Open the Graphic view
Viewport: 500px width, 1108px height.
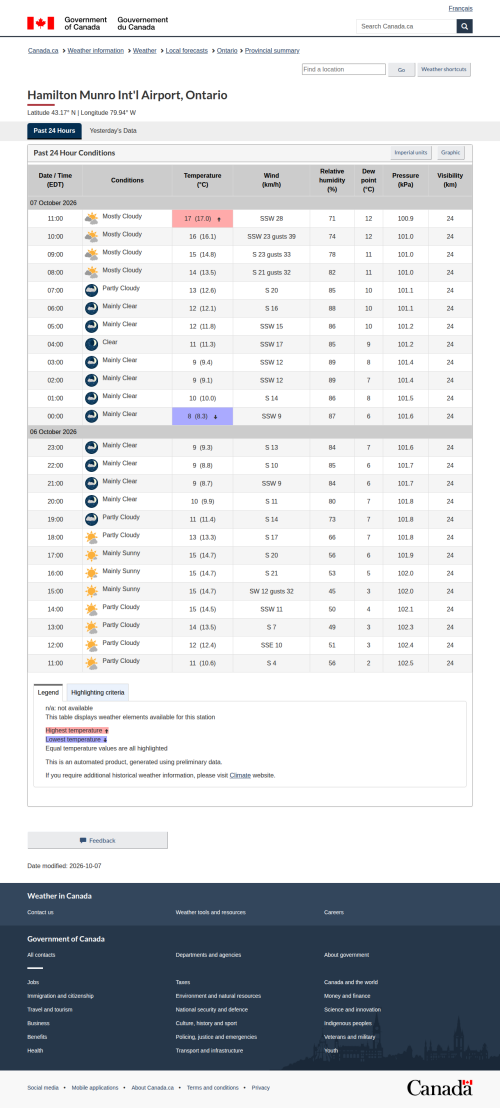pyautogui.click(x=451, y=153)
